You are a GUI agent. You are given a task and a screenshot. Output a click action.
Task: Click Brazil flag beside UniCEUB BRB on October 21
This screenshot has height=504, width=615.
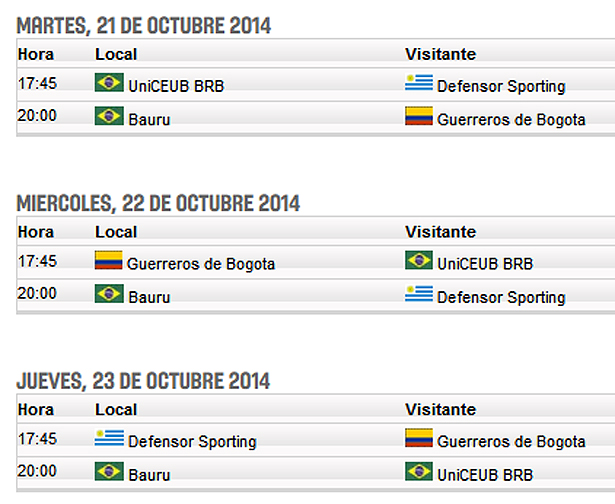(x=109, y=84)
